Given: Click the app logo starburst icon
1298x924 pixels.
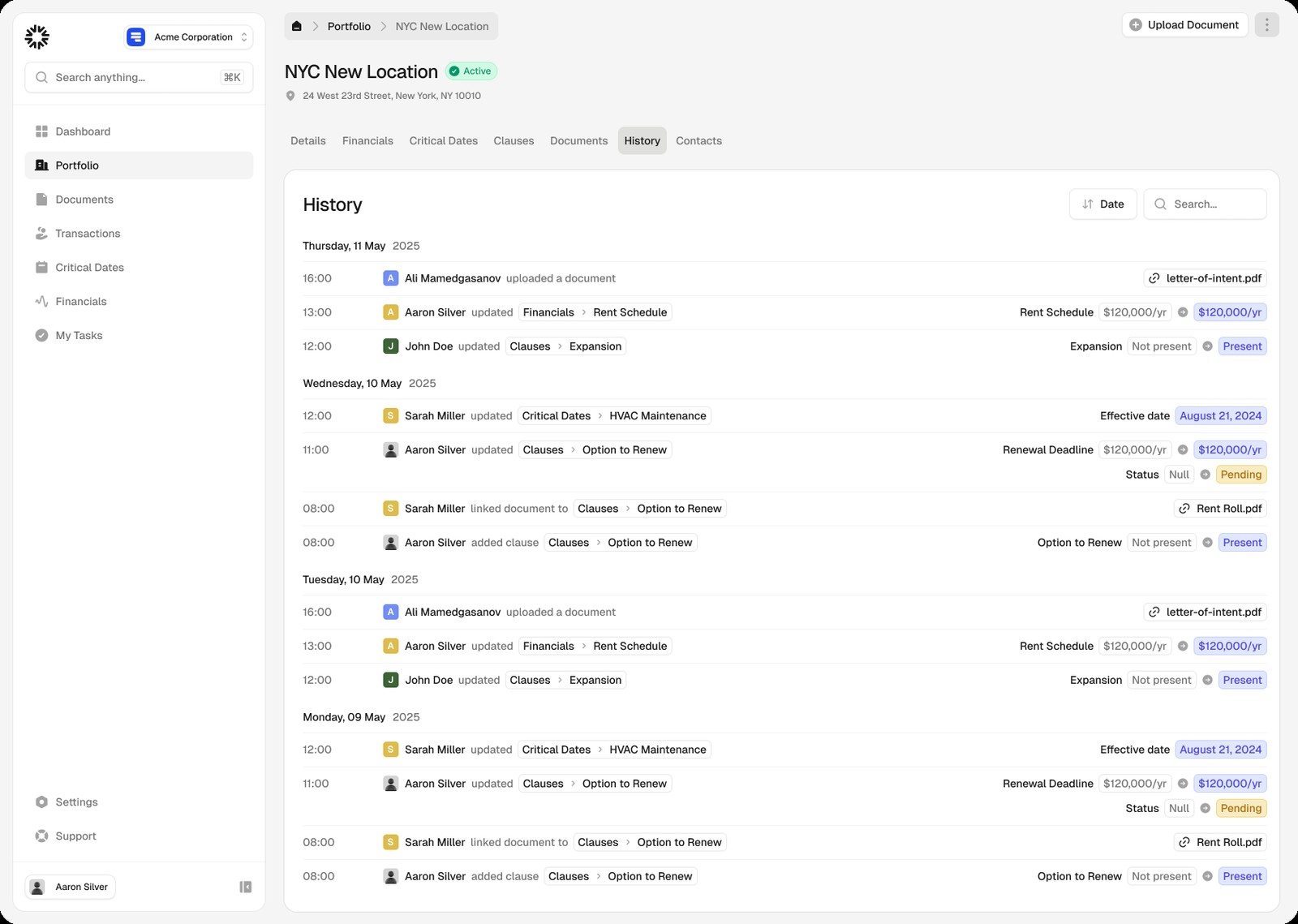Looking at the screenshot, I should [x=37, y=37].
